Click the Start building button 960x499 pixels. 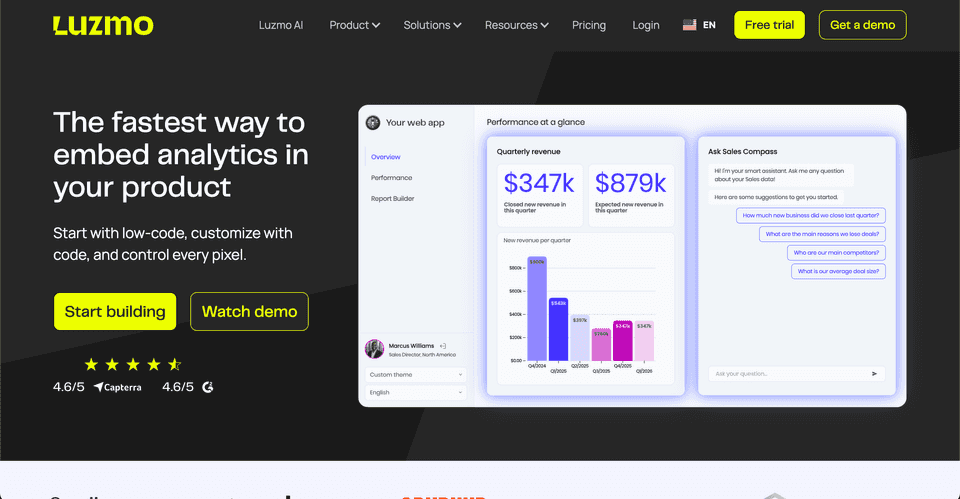pos(114,312)
